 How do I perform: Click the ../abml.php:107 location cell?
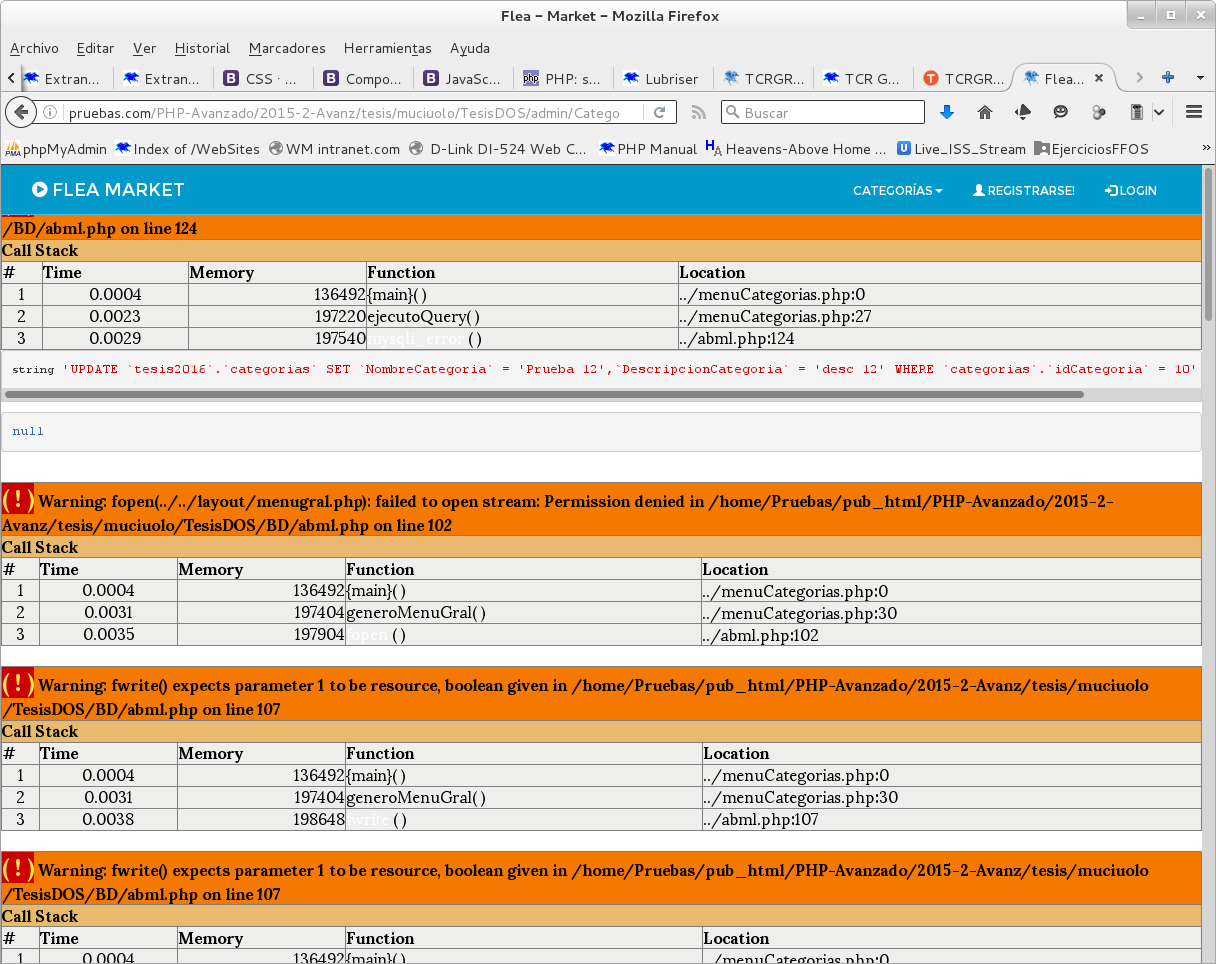[951, 820]
